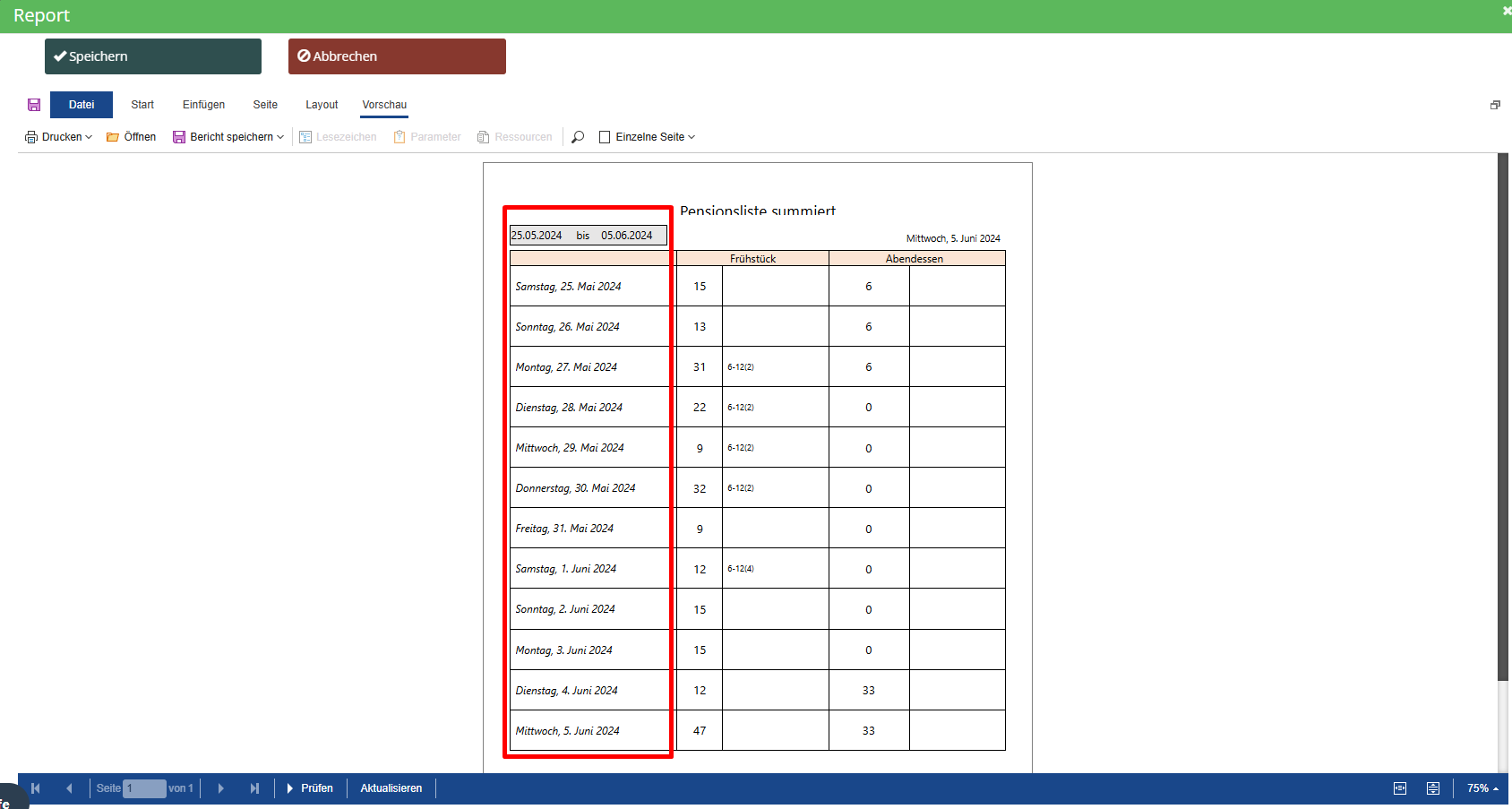1512x809 pixels.
Task: Click the Frühstück column header
Action: tap(752, 259)
